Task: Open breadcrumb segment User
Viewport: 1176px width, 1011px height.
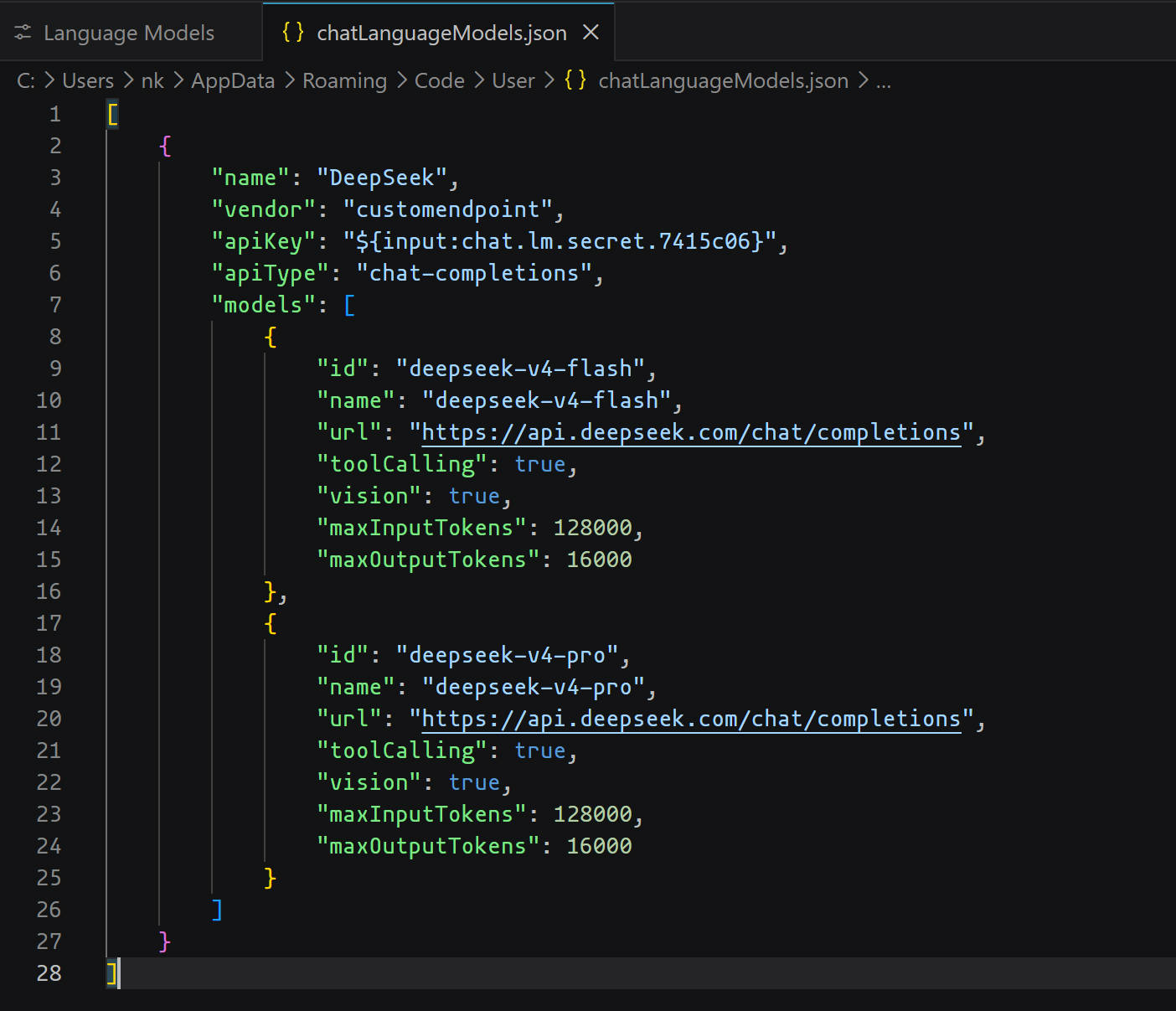Action: 513,80
